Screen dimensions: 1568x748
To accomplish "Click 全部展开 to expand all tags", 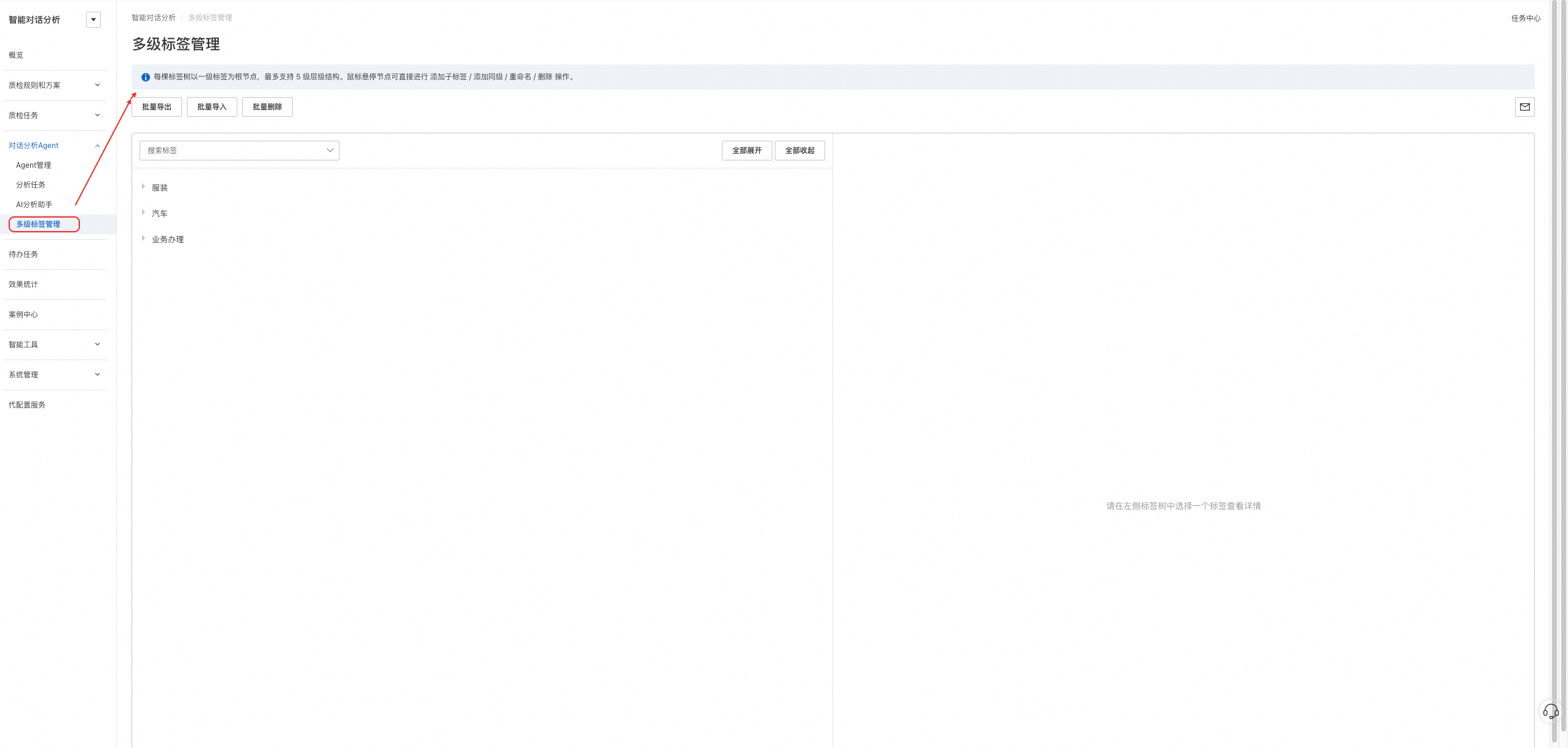I will [747, 151].
